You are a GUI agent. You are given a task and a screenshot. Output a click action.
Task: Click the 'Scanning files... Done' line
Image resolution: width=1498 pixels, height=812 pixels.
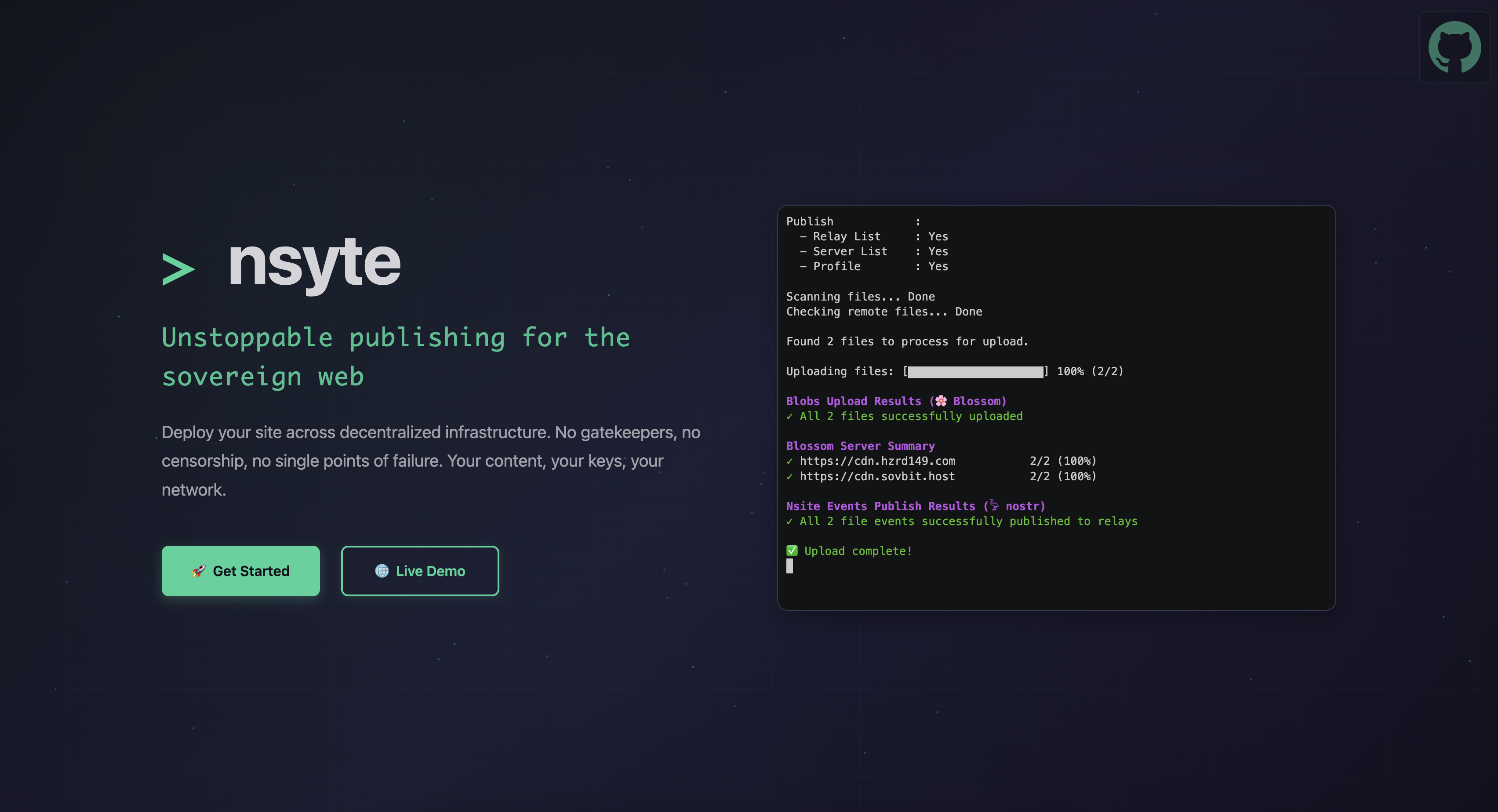pyautogui.click(x=860, y=297)
